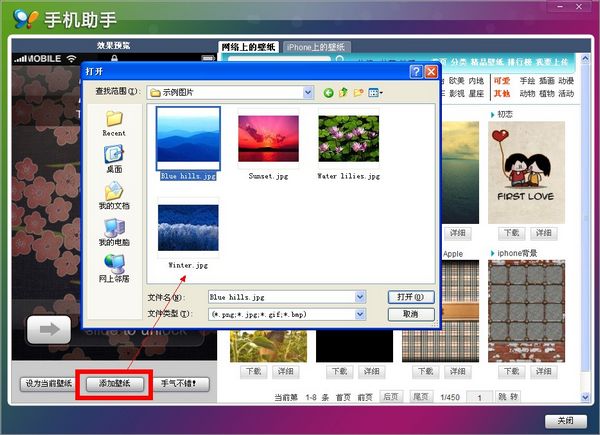600x435 pixels.
Task: Click the 手气不错! button
Action: [181, 384]
